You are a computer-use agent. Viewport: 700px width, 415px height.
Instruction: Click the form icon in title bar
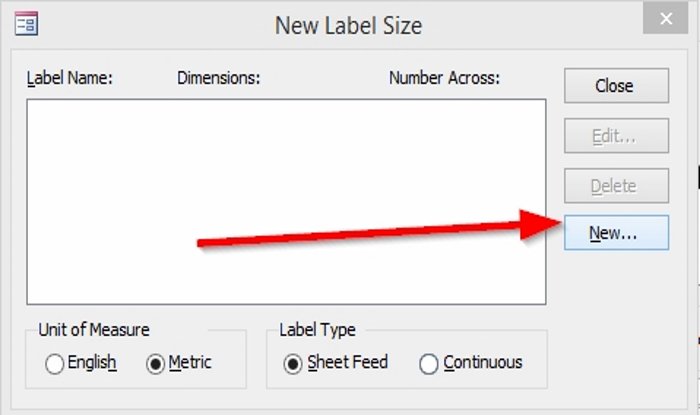[27, 24]
